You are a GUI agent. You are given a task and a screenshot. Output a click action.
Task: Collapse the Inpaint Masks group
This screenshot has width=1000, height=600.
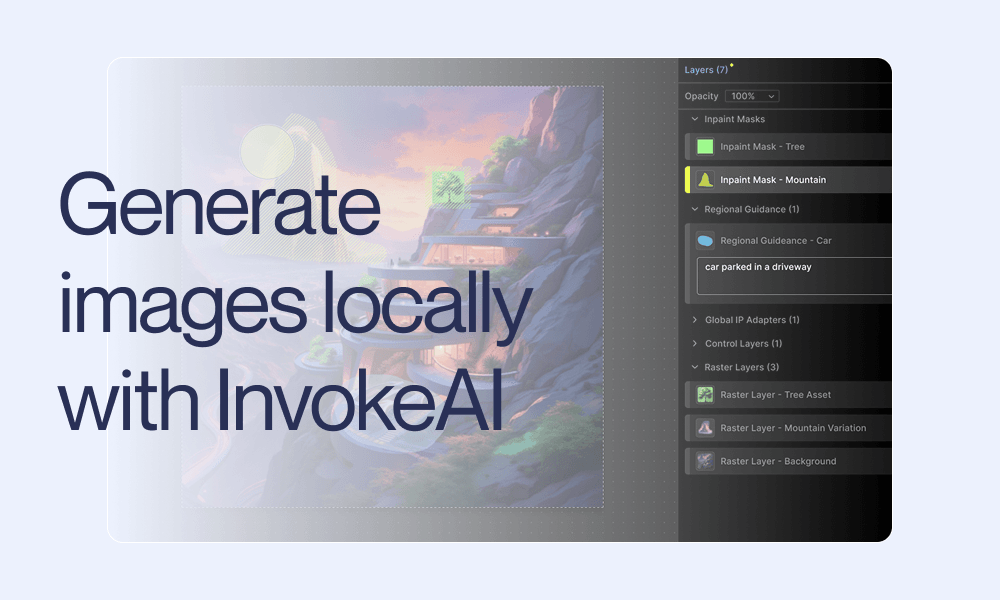click(x=694, y=119)
